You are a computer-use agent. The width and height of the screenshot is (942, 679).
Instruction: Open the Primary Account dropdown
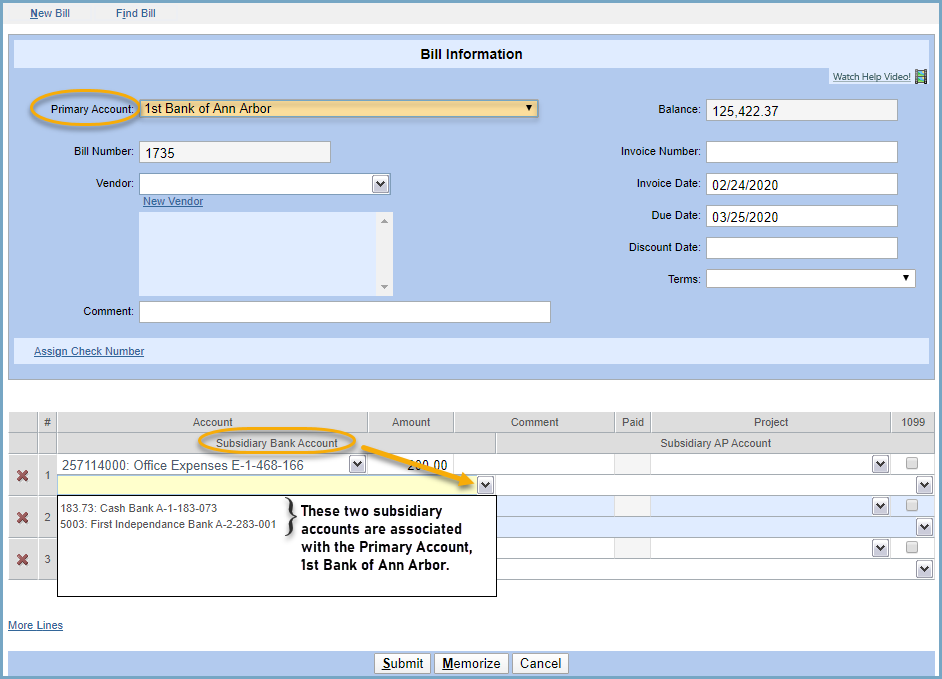(339, 109)
